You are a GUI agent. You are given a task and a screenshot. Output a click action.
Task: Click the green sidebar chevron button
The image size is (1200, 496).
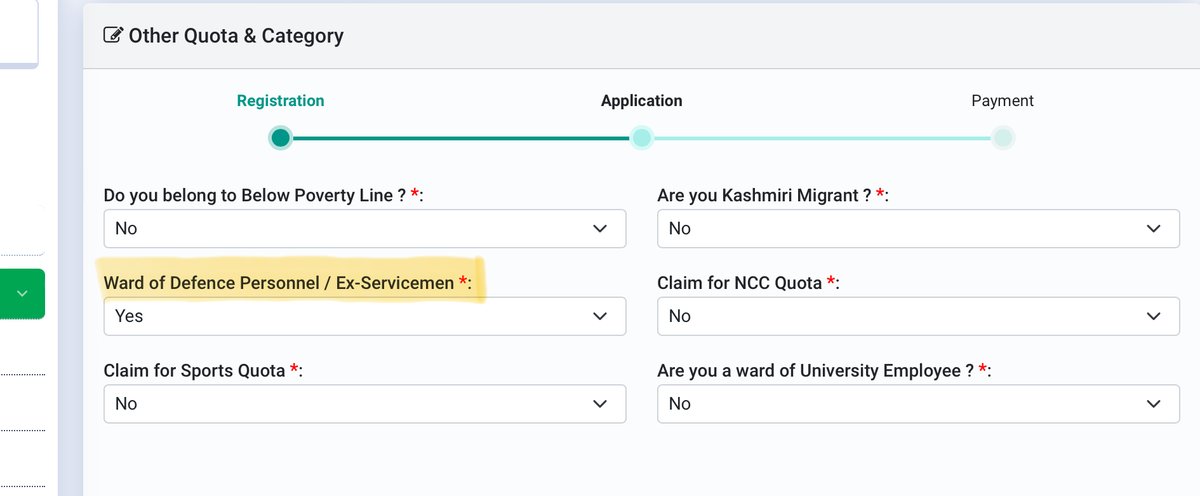click(22, 294)
